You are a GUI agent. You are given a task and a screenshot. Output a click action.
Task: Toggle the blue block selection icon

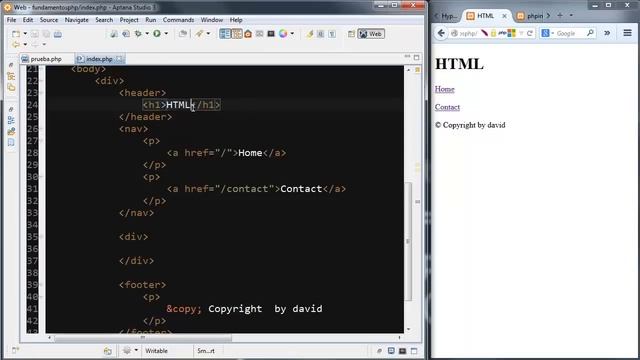point(224,33)
